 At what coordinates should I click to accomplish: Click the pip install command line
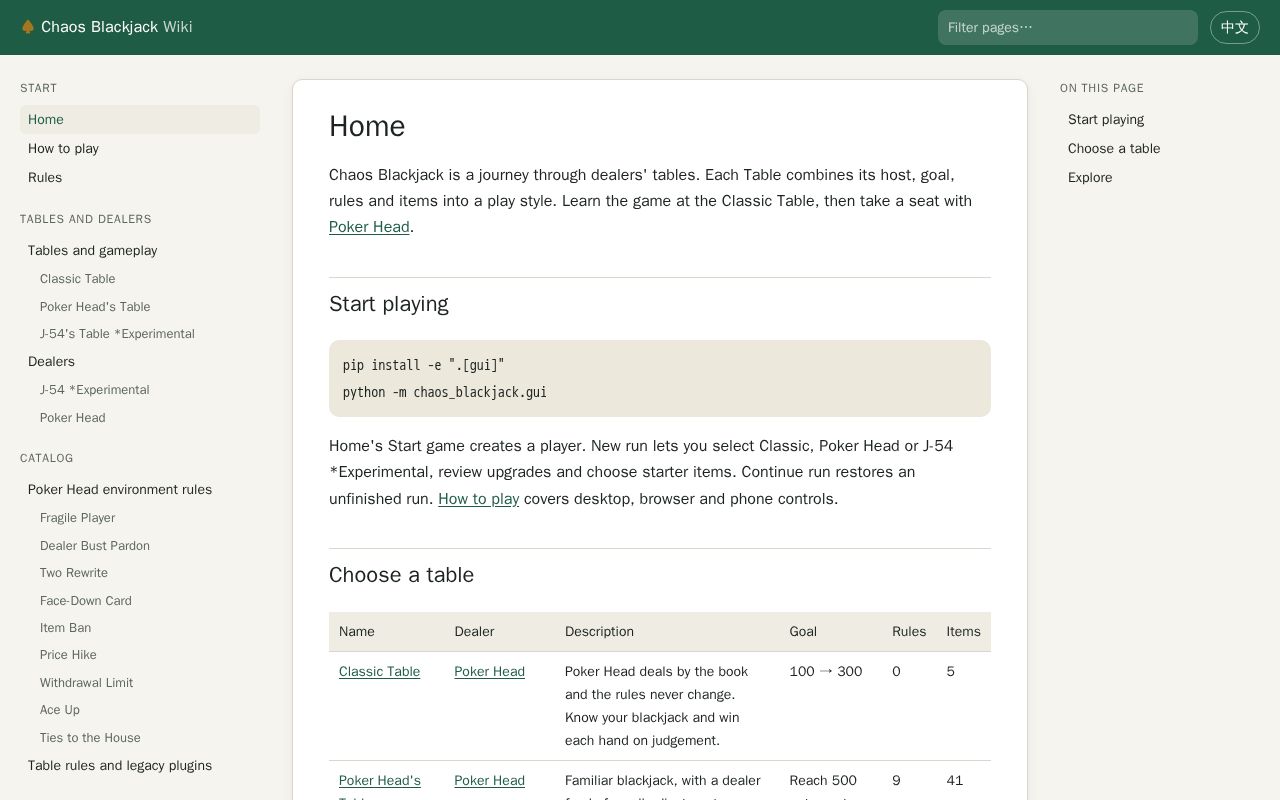(x=424, y=366)
